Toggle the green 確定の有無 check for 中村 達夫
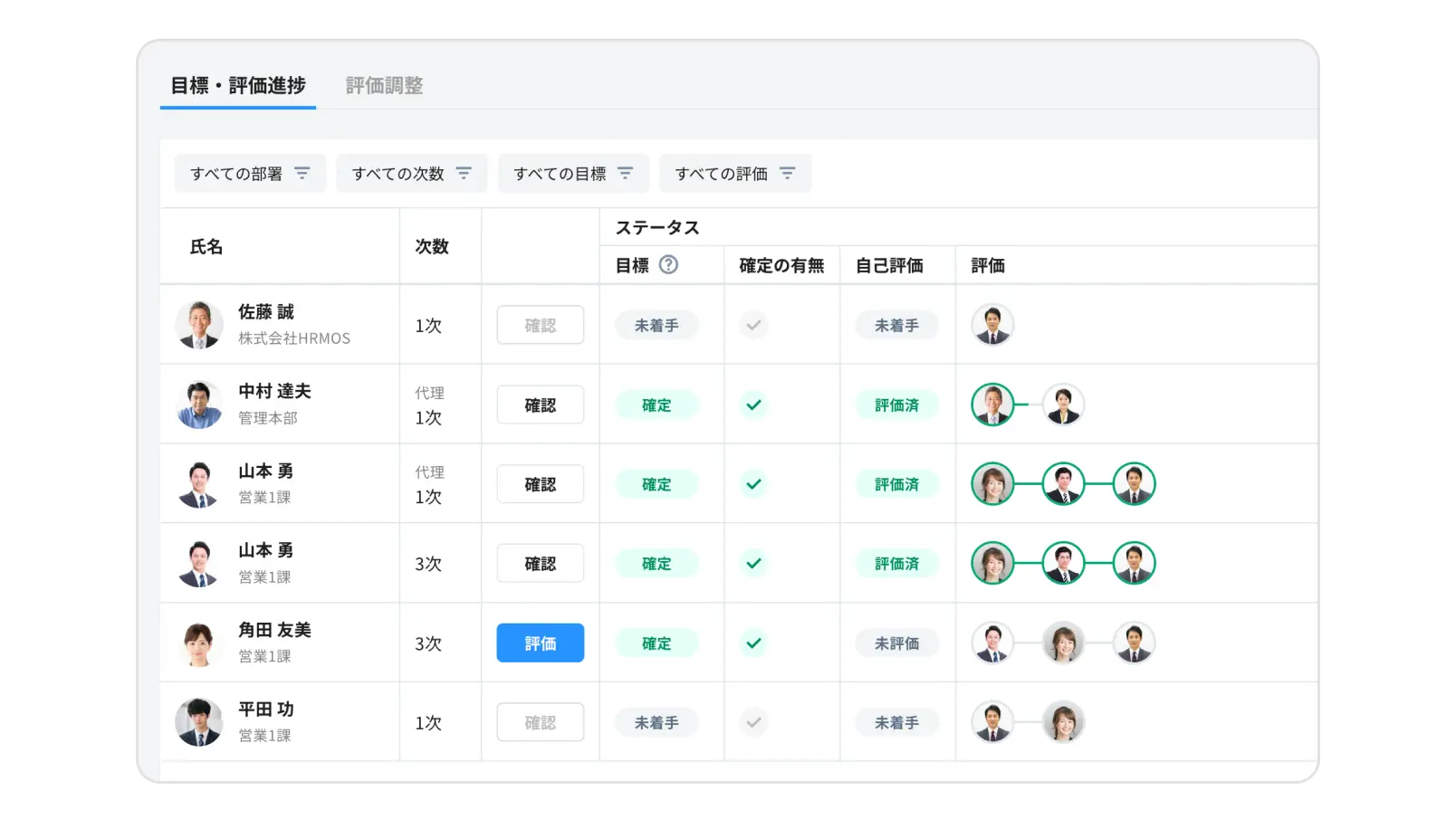This screenshot has width=1456, height=819. (752, 405)
